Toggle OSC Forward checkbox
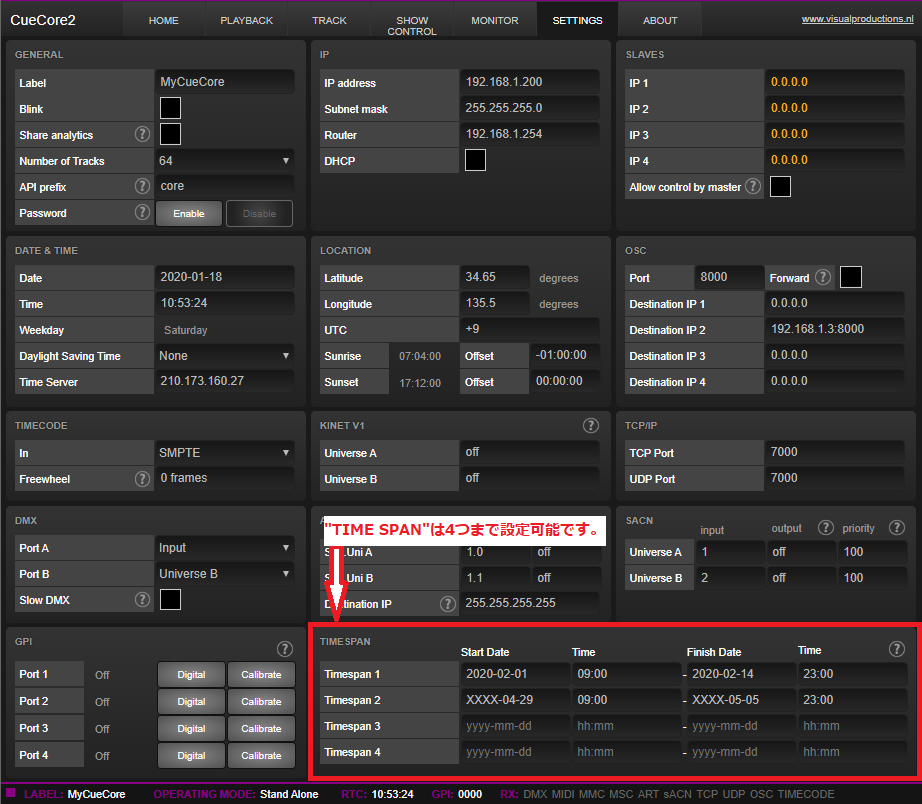The image size is (922, 804). point(851,277)
